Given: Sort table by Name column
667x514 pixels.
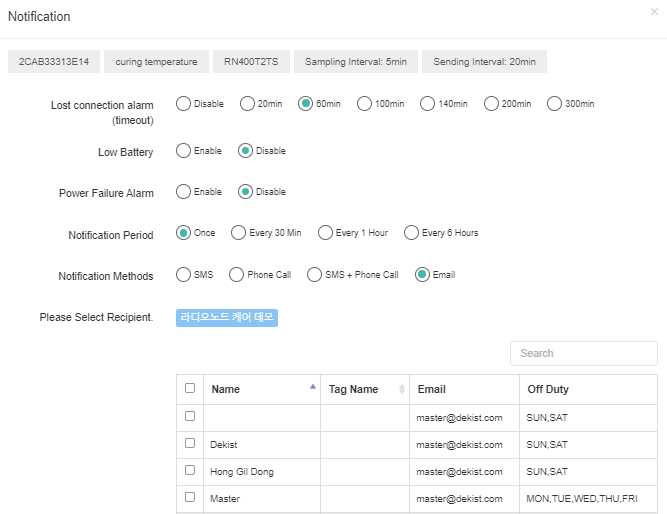Looking at the screenshot, I should 262,389.
